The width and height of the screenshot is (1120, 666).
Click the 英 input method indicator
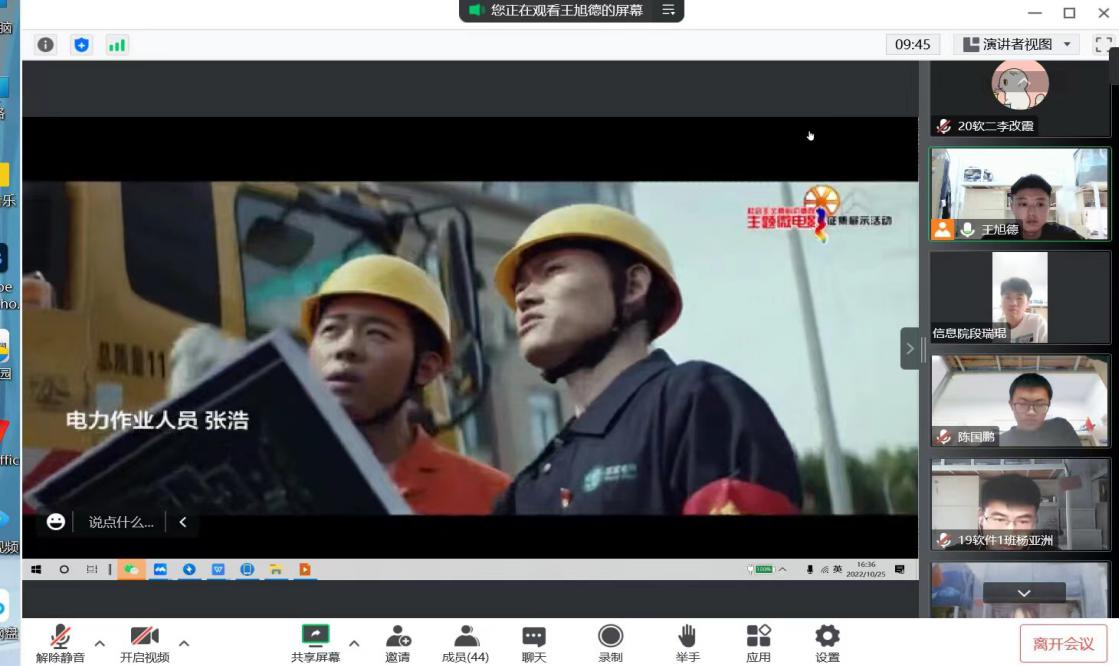click(837, 570)
